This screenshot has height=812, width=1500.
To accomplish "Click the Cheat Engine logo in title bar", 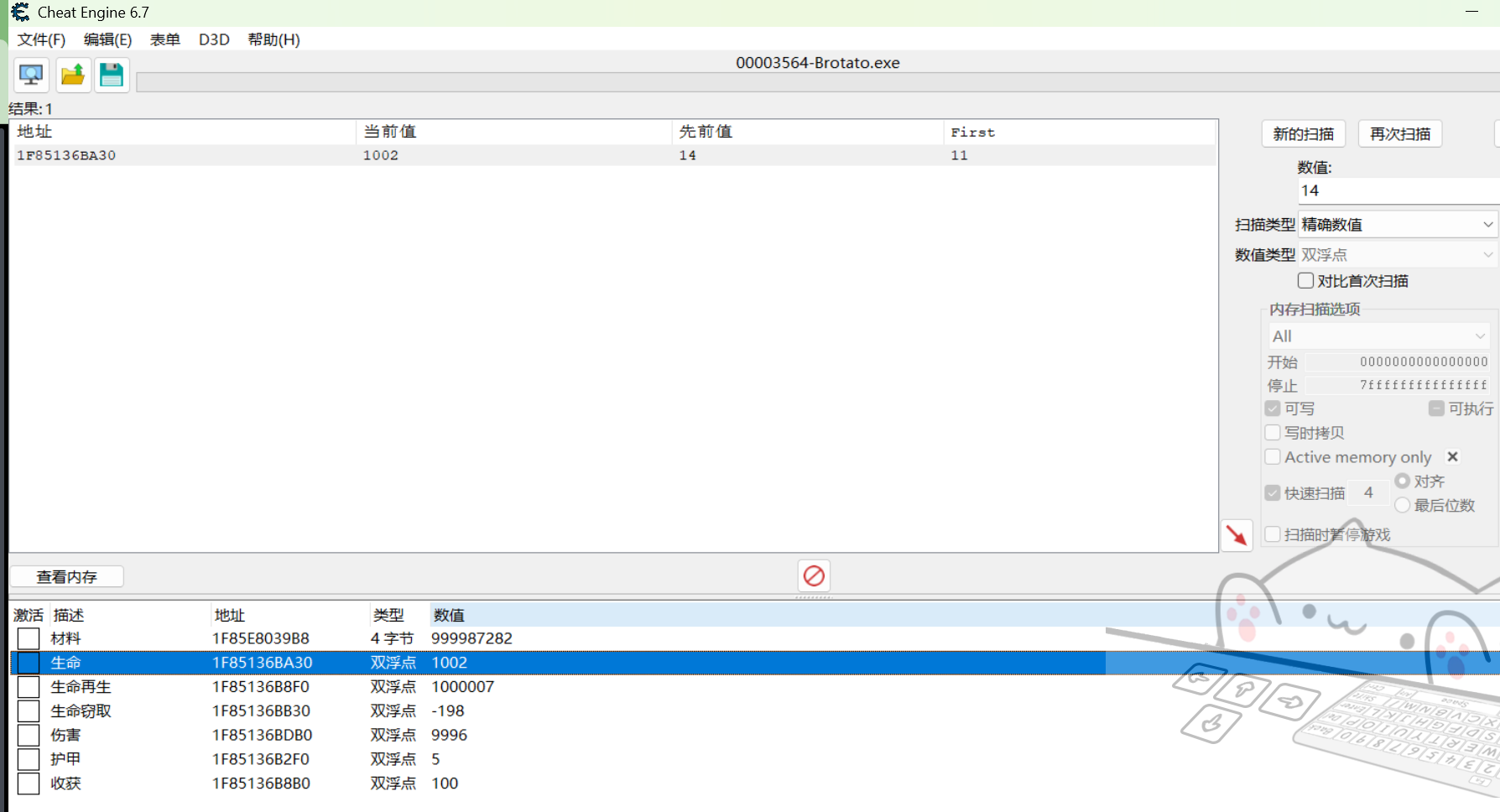I will 20,13.
